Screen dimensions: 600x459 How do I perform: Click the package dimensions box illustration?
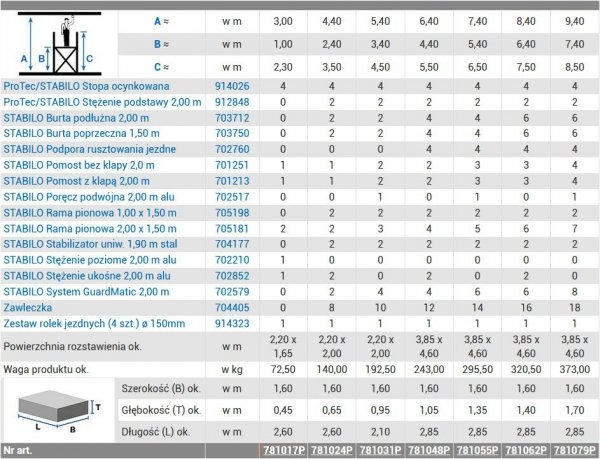pyautogui.click(x=59, y=411)
